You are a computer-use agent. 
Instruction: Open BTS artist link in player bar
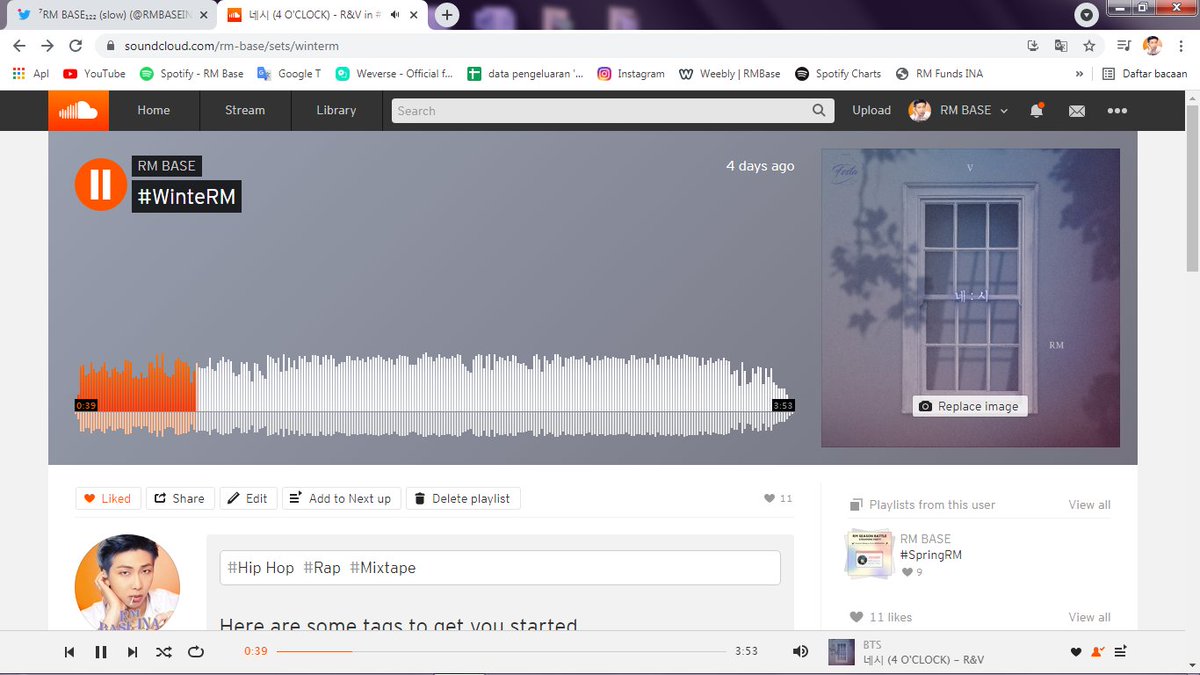click(874, 645)
